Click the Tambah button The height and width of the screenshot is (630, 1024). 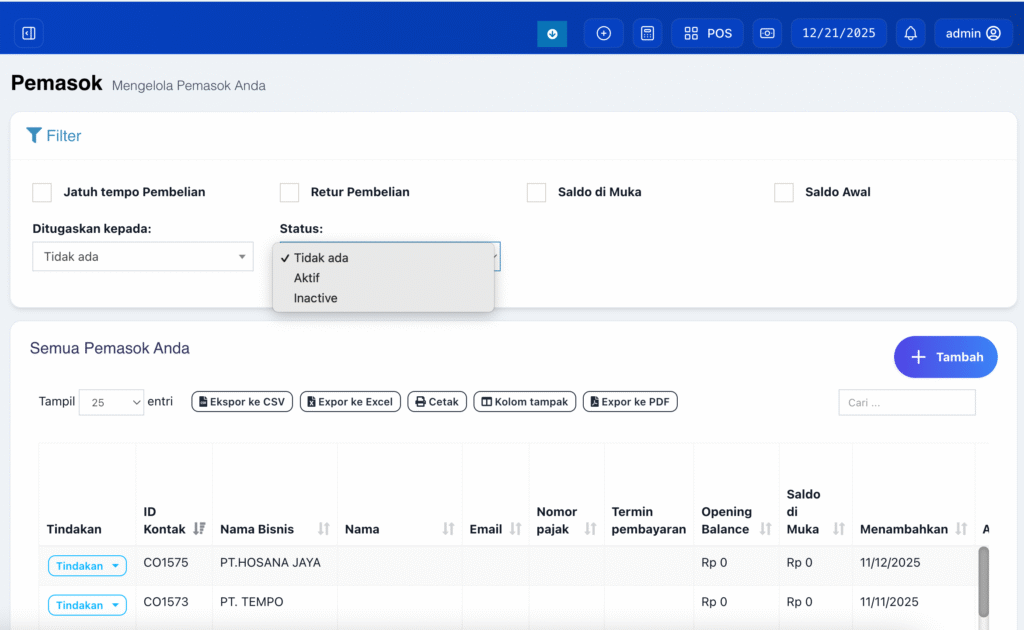945,357
